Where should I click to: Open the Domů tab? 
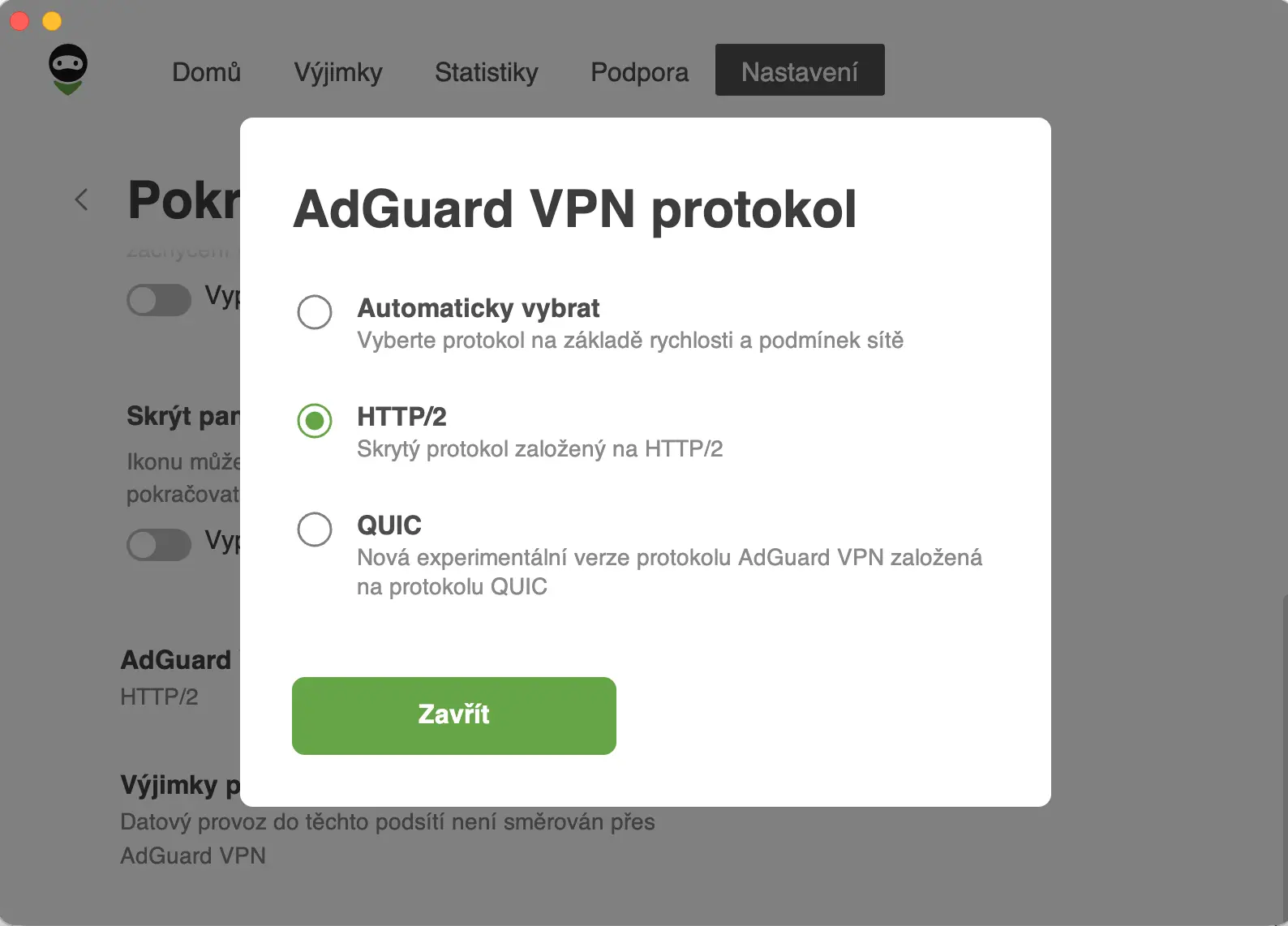(x=206, y=72)
